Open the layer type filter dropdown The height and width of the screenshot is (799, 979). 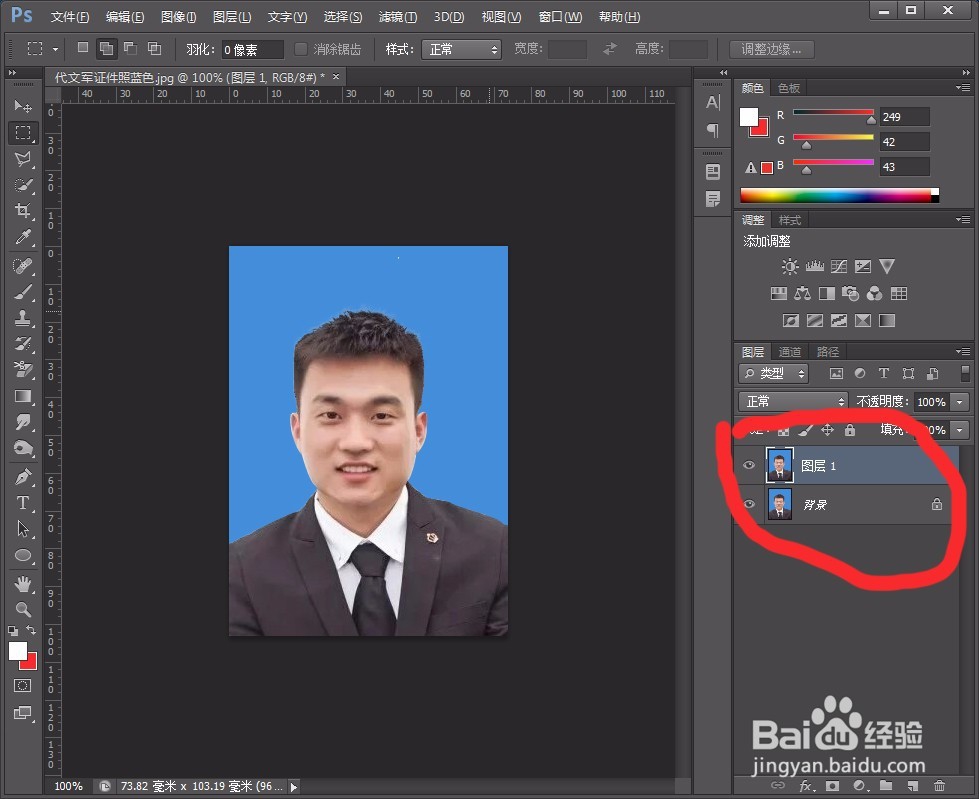click(x=773, y=373)
